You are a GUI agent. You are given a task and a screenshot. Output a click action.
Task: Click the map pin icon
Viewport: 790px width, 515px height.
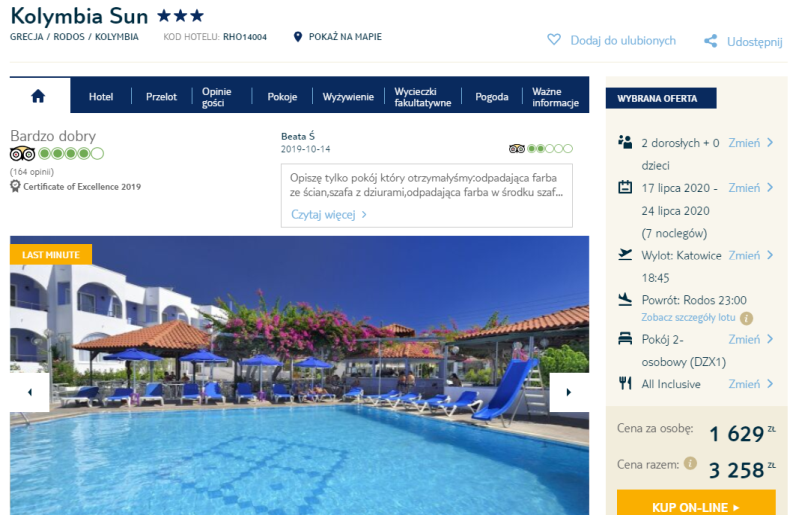[298, 37]
